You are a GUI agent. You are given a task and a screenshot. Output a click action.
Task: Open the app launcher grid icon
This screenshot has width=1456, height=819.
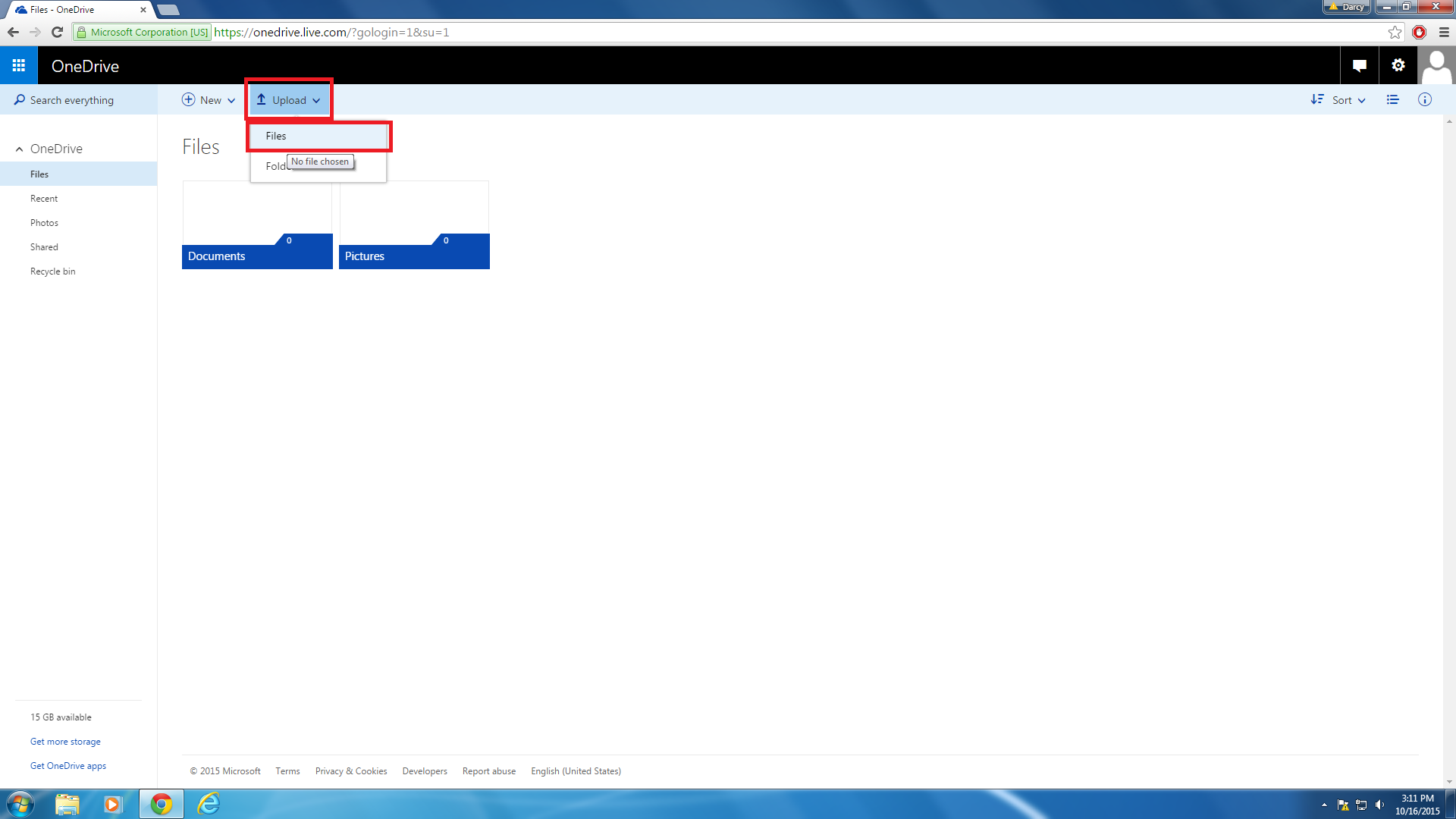pos(19,66)
